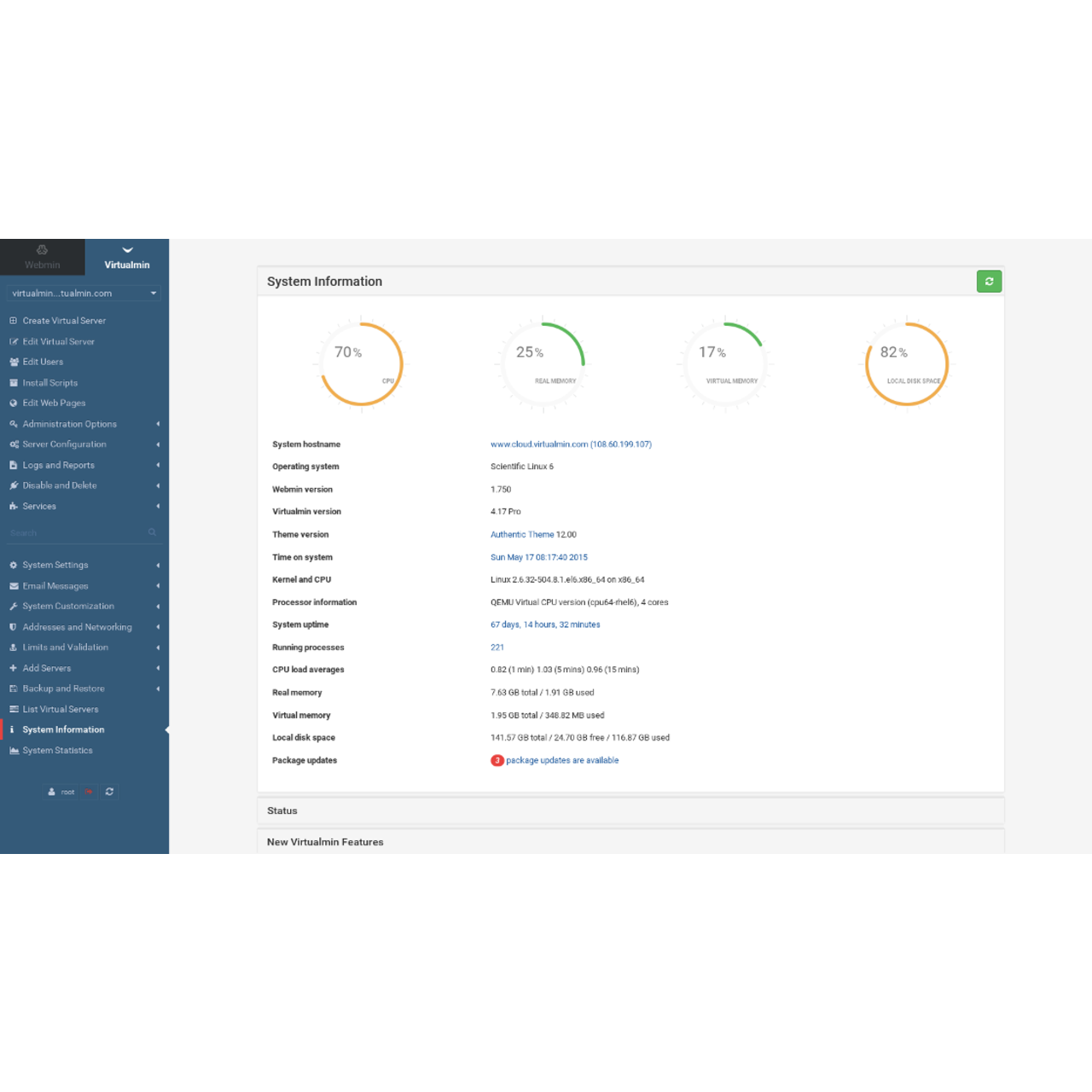Open Edit Web Pages via globe icon
The height and width of the screenshot is (1092, 1092).
pyautogui.click(x=13, y=404)
